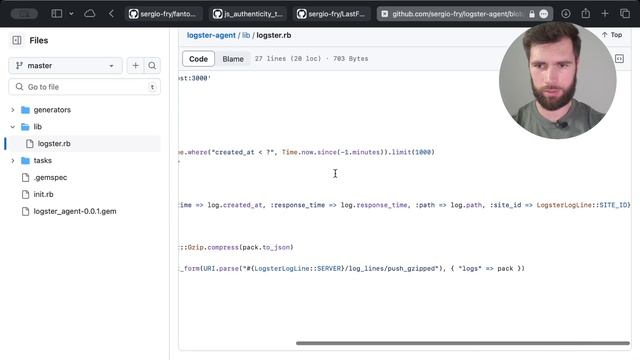Screen dimensions: 640x360
Task: Click the lock icon in address bar
Action: pos(531,14)
